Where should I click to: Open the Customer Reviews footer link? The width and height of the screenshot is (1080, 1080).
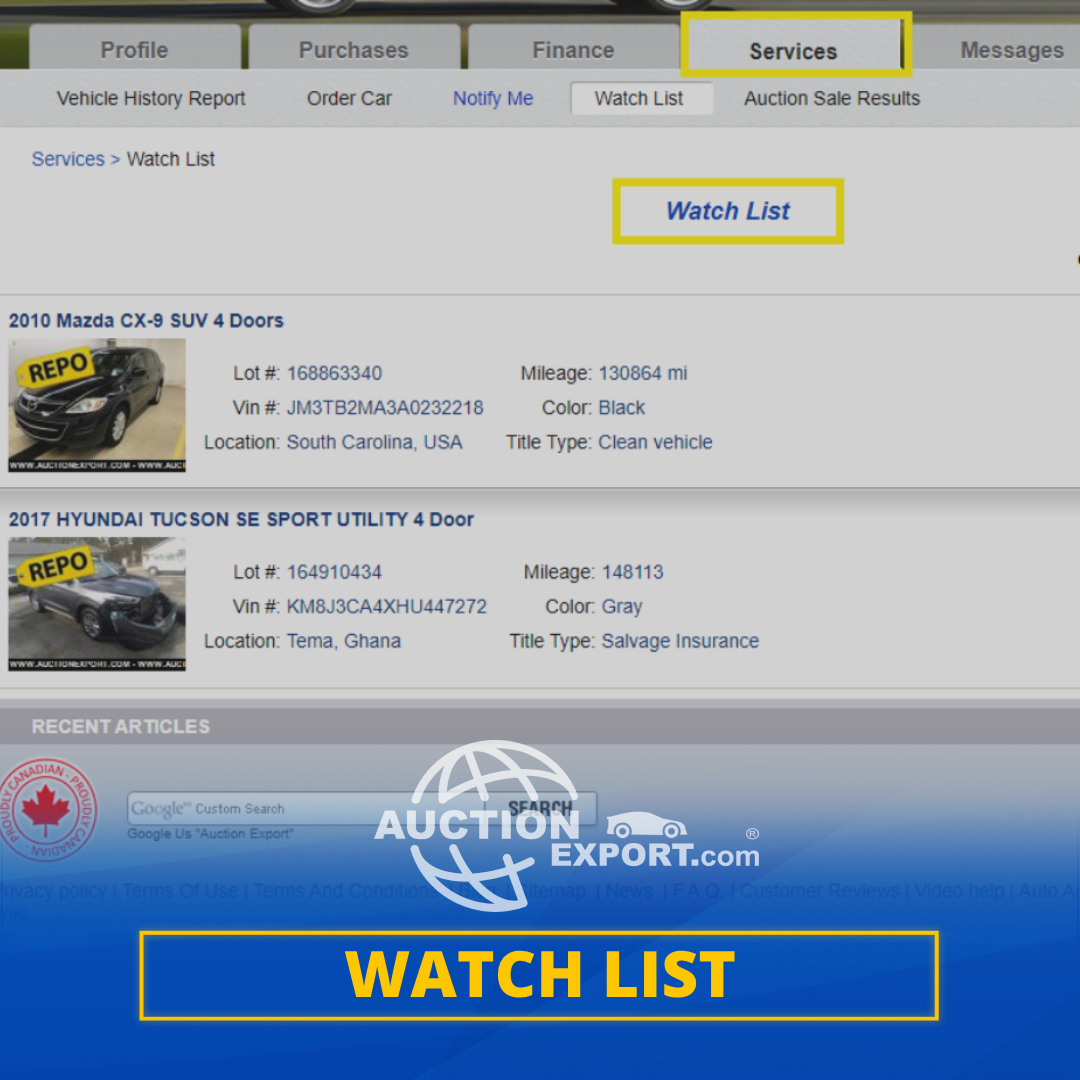point(820,891)
